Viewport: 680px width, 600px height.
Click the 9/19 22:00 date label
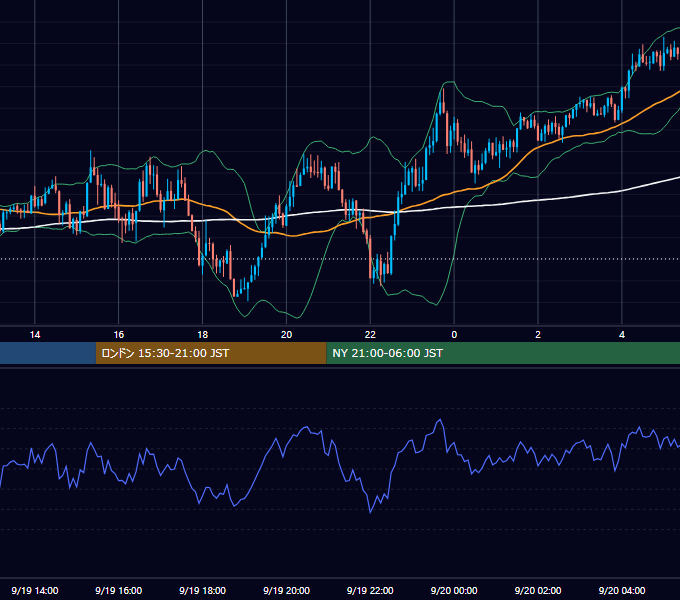point(370,590)
